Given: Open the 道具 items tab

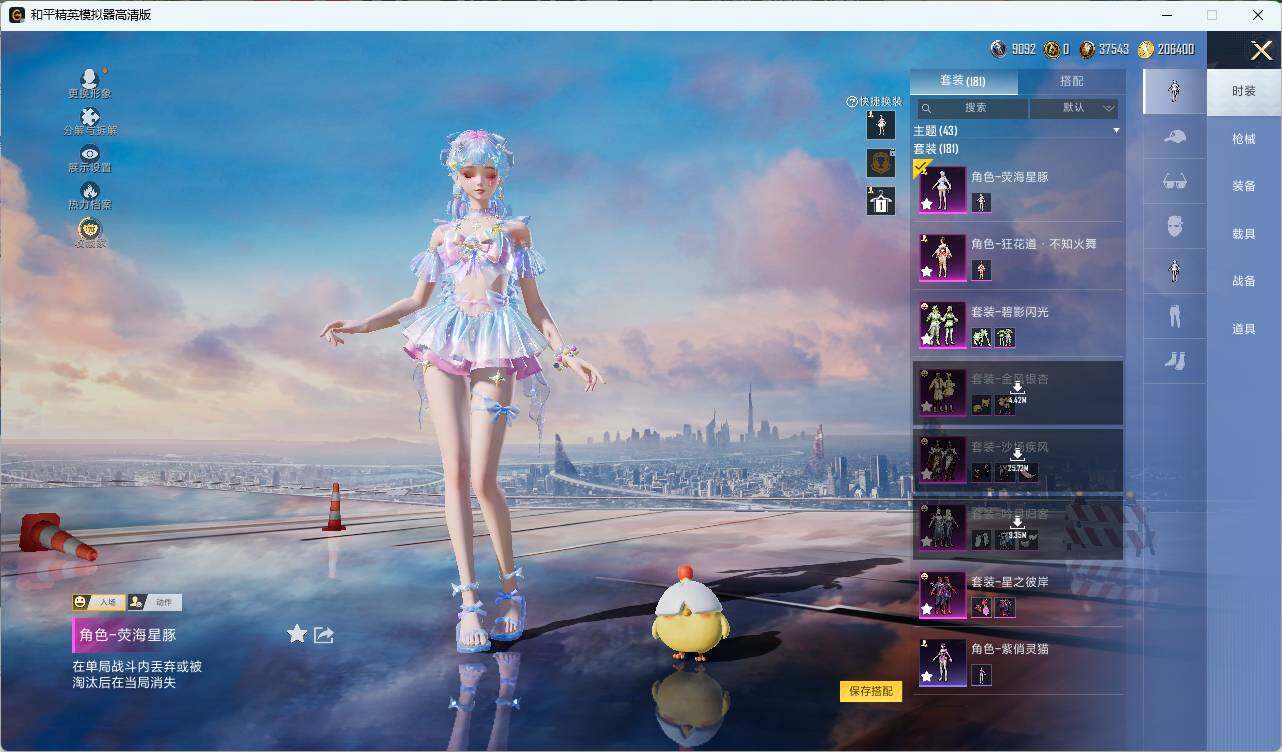Looking at the screenshot, I should pos(1244,329).
